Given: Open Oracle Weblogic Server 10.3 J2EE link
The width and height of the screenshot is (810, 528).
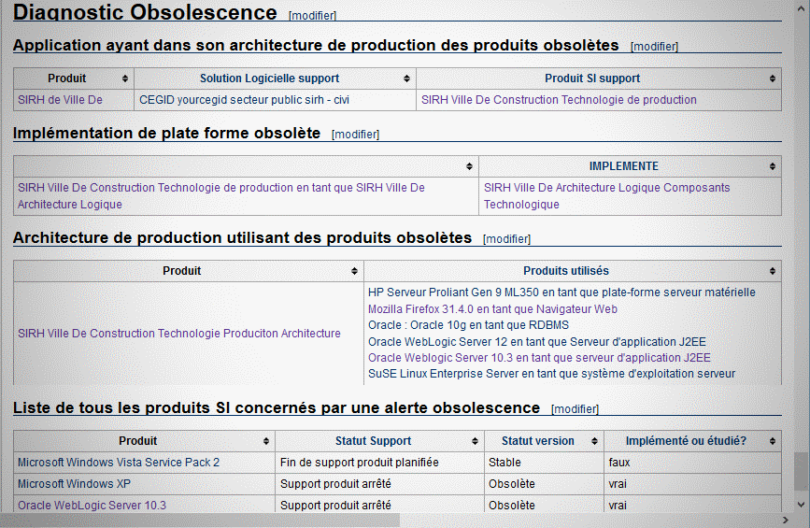Looking at the screenshot, I should tap(539, 358).
